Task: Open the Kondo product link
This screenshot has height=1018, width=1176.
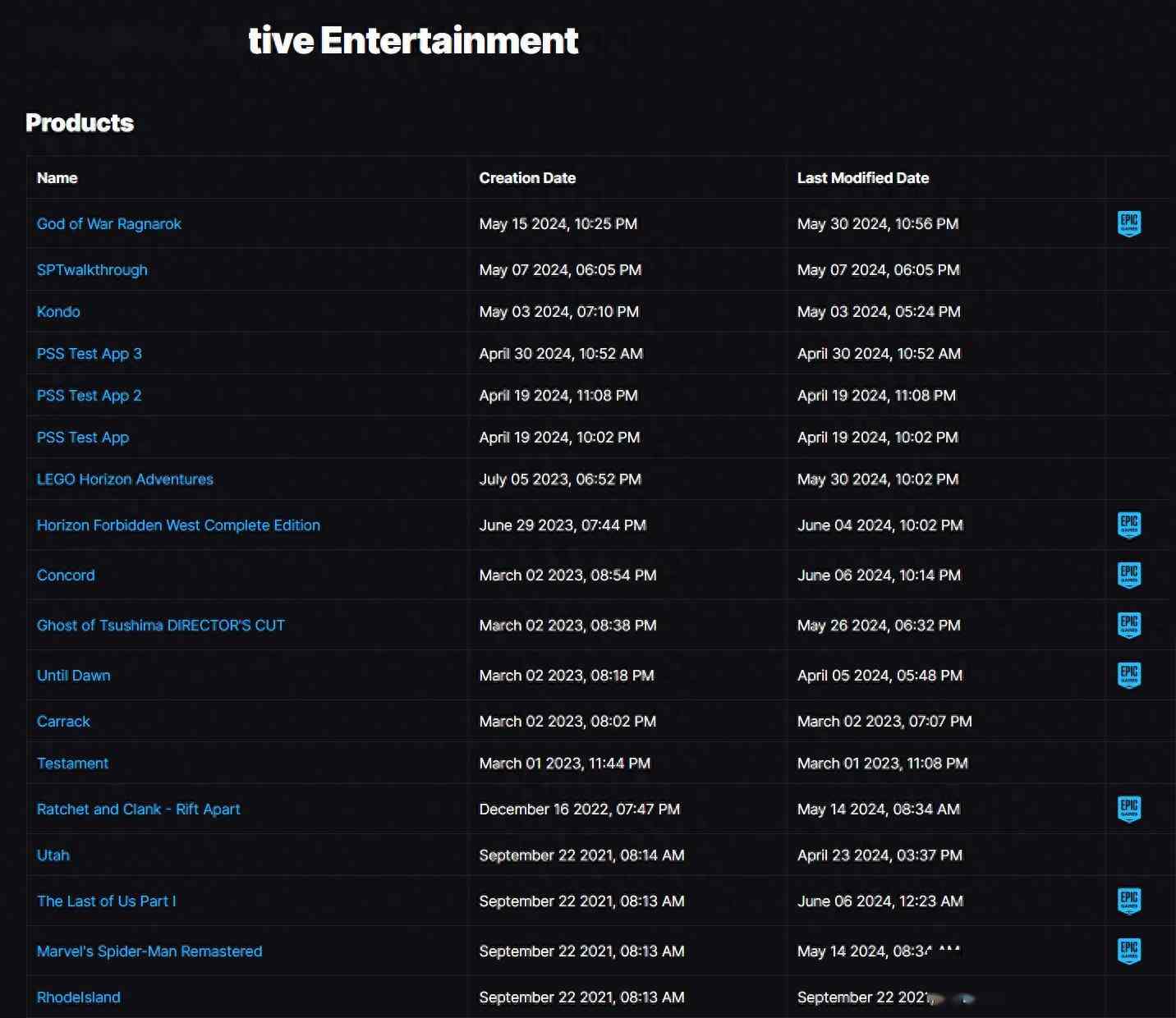Action: (x=58, y=312)
